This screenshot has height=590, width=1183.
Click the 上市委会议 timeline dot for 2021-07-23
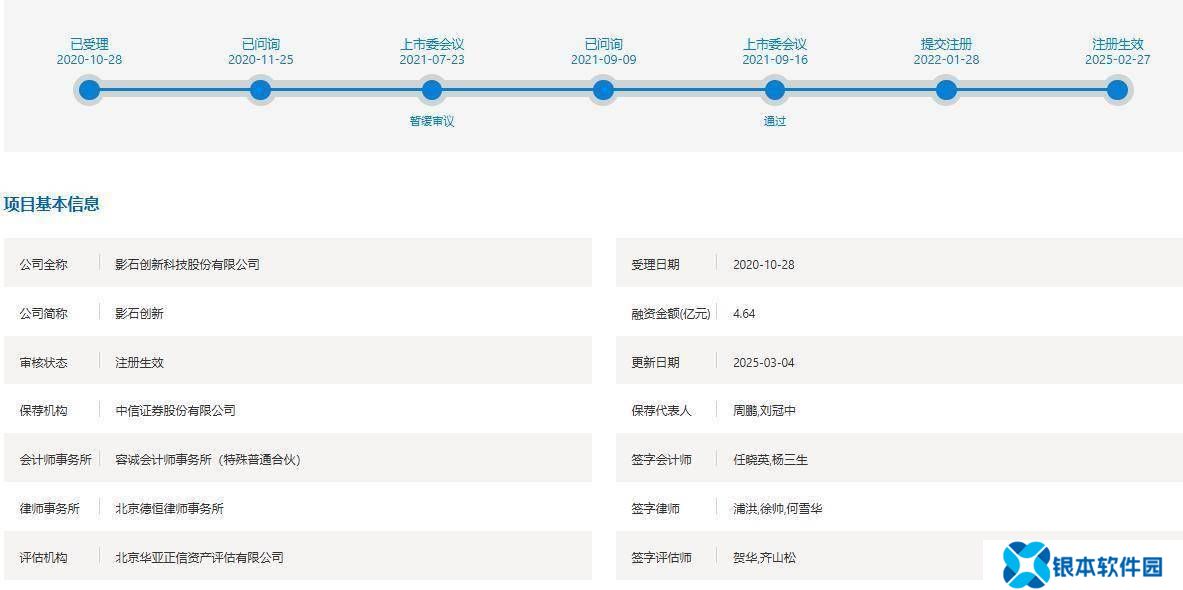[432, 90]
